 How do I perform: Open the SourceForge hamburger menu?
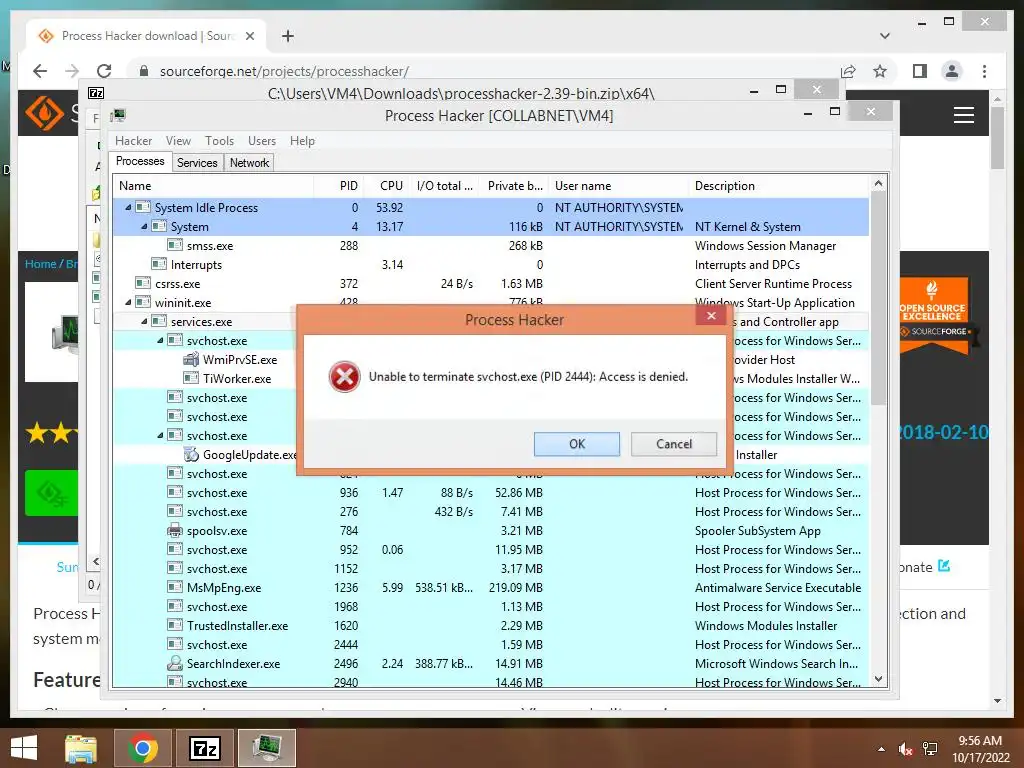tap(963, 116)
